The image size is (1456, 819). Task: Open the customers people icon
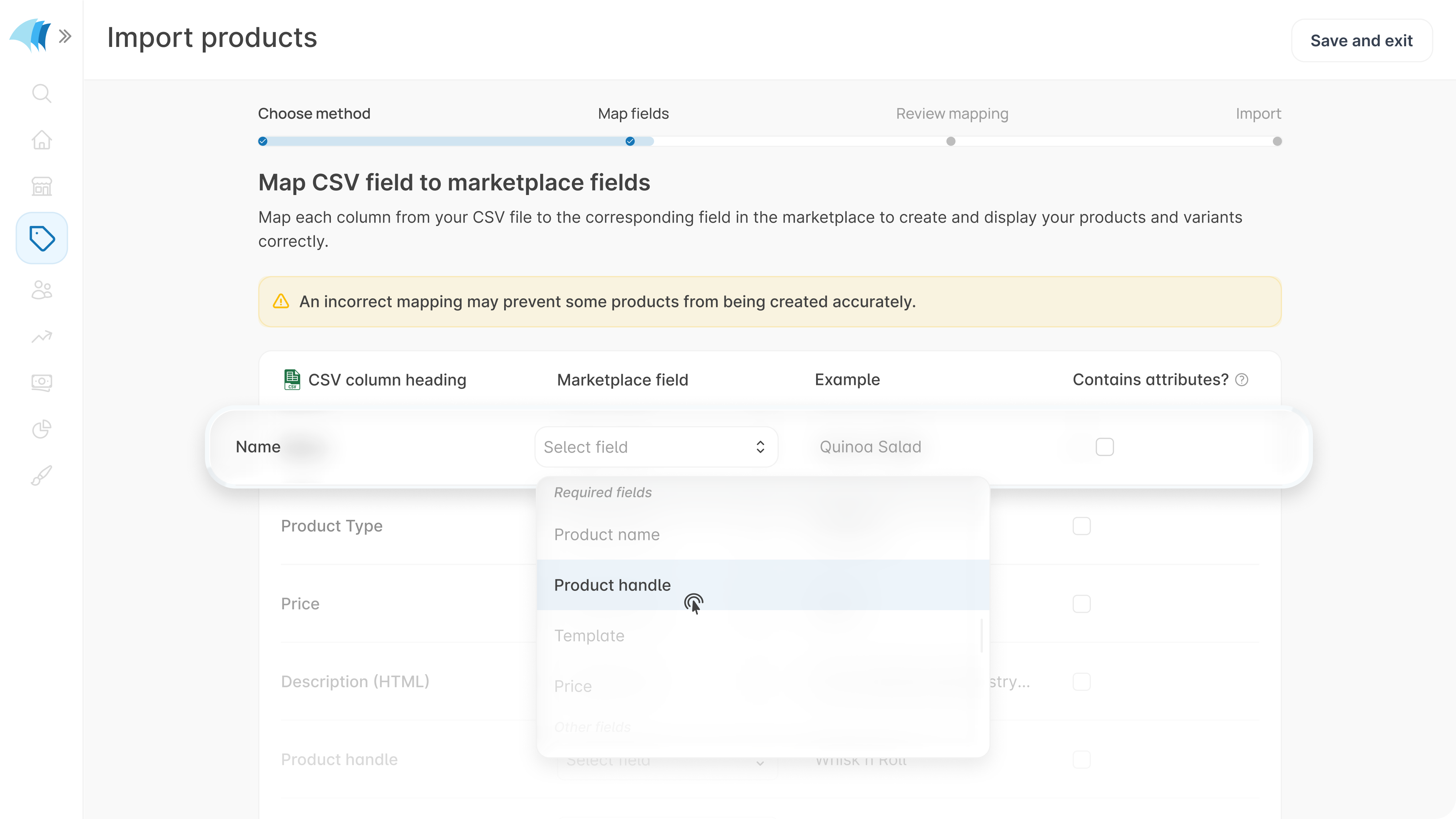pyautogui.click(x=41, y=290)
